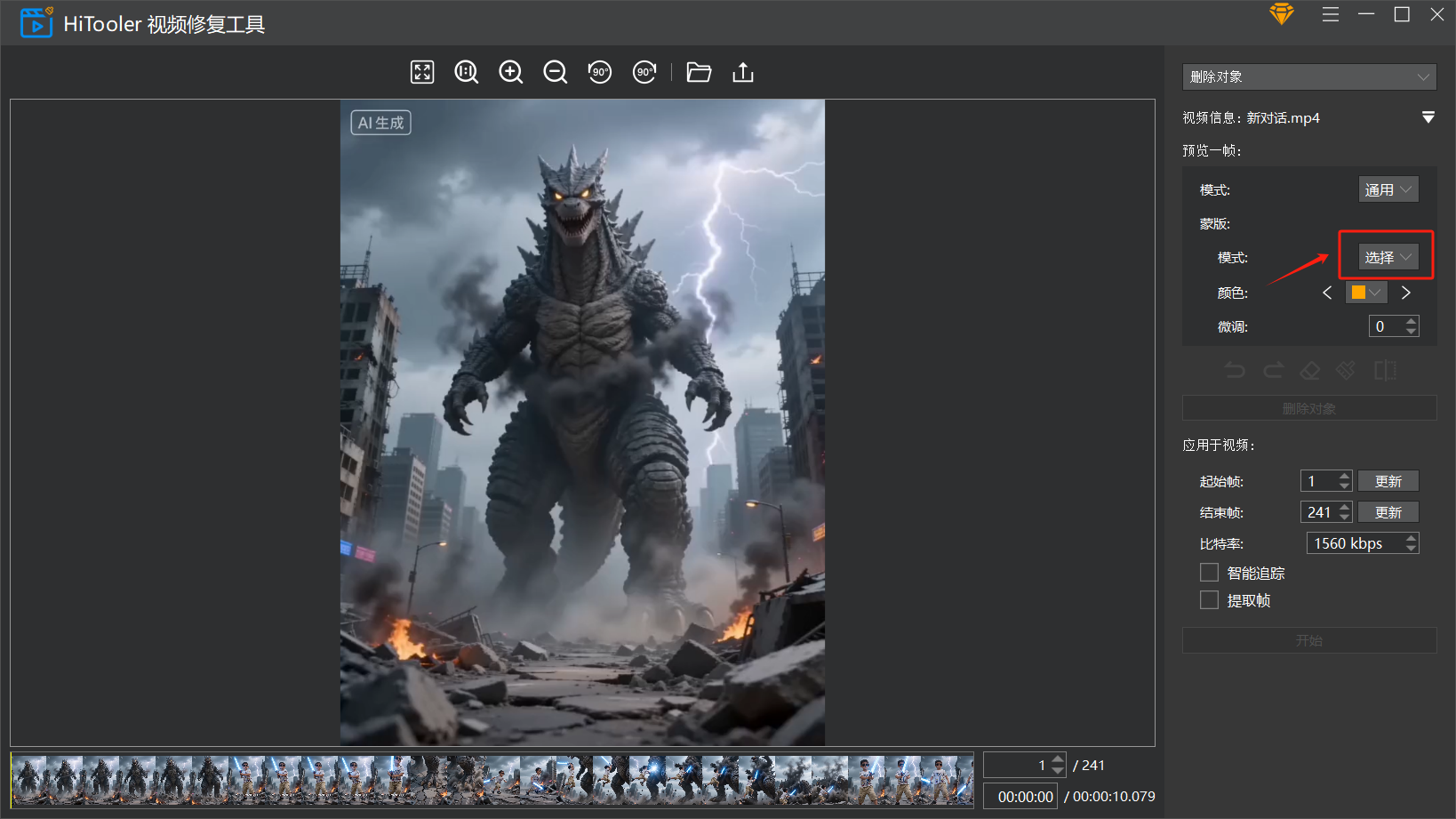
Task: Rotate the video 90° counterclockwise
Action: pyautogui.click(x=600, y=72)
